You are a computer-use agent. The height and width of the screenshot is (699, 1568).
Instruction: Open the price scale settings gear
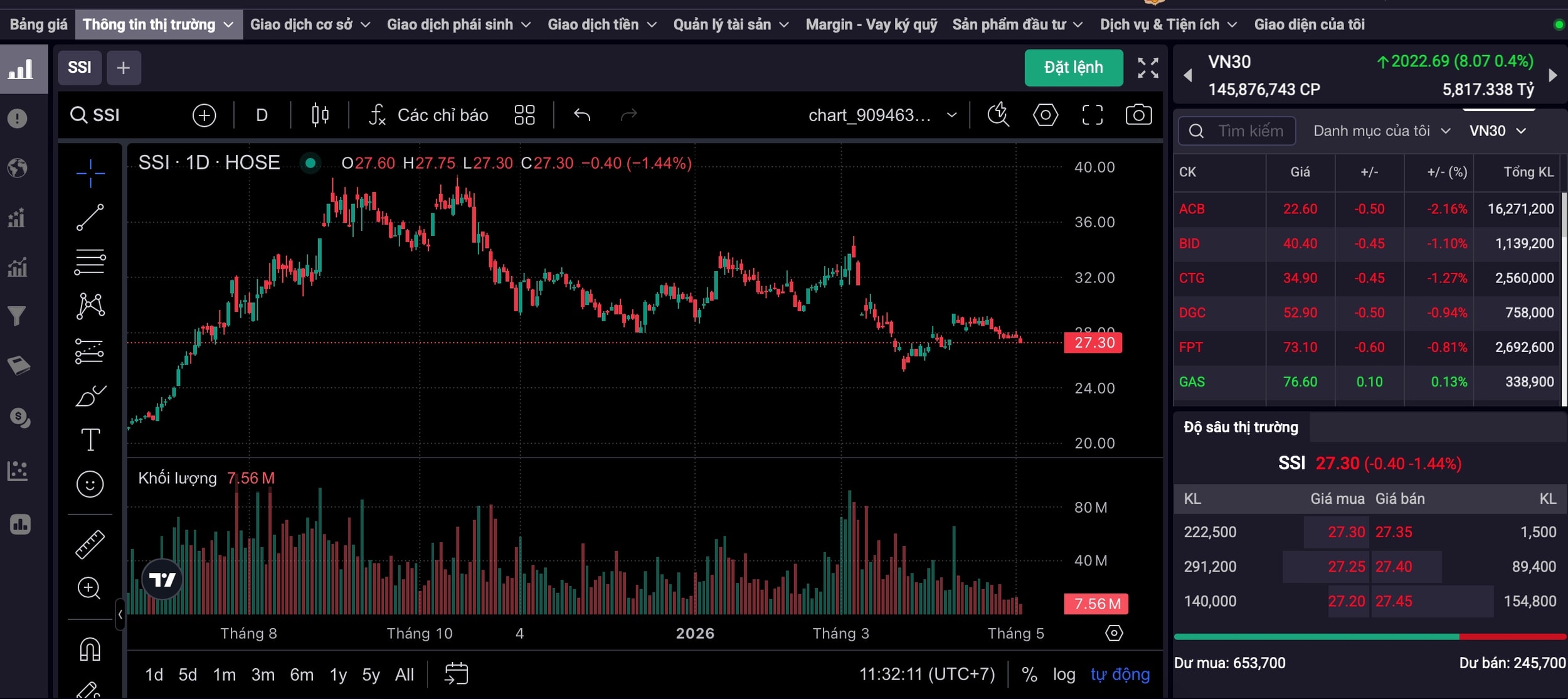pos(1114,633)
